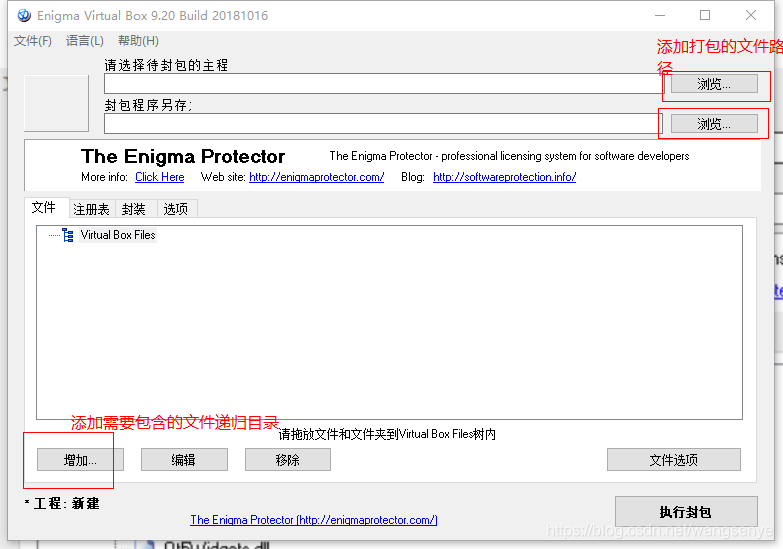783x549 pixels.
Task: Open the 文件选项 button
Action: [674, 460]
